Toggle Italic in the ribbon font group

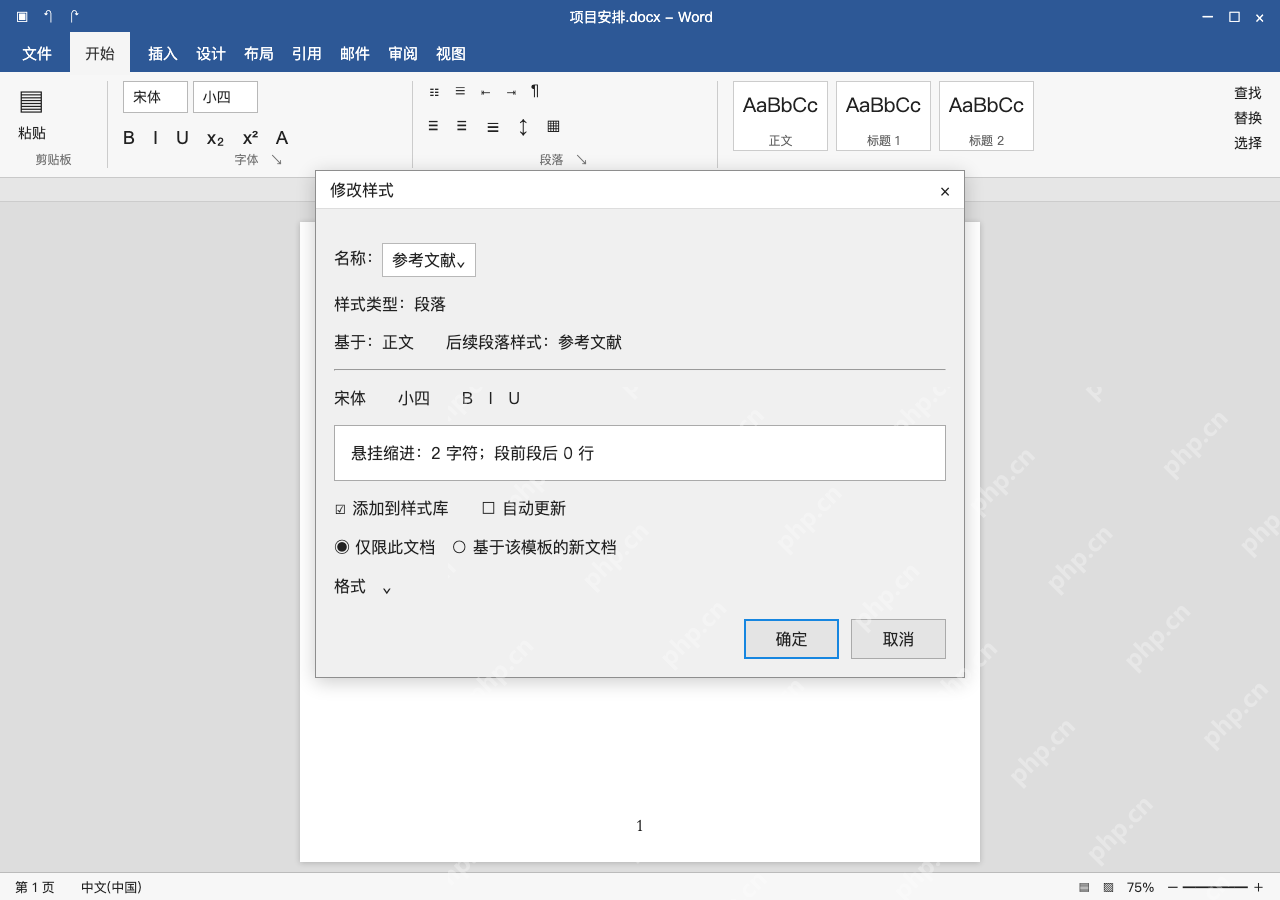[x=155, y=138]
